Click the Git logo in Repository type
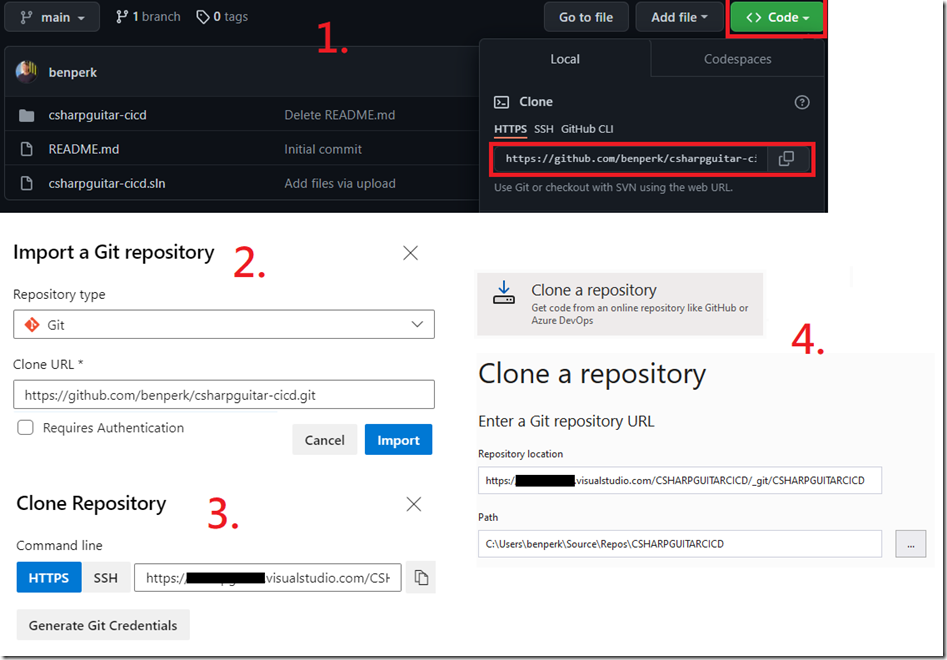This screenshot has width=947, height=660. (32, 325)
